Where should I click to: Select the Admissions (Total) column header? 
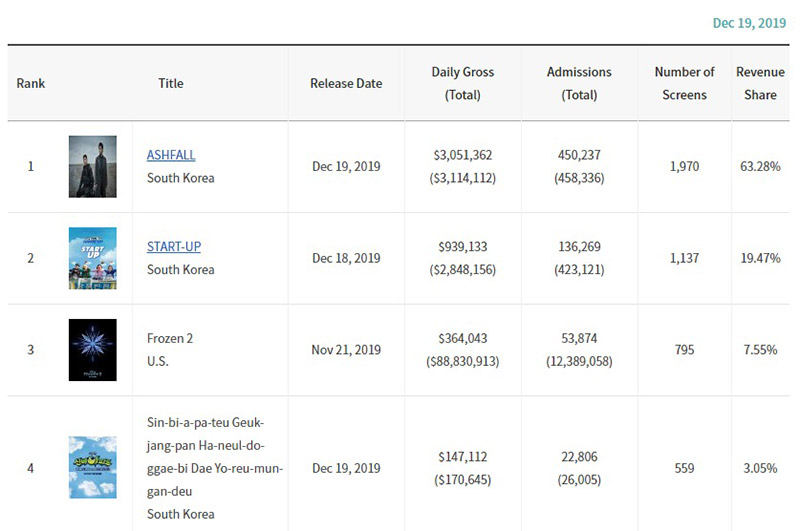579,84
